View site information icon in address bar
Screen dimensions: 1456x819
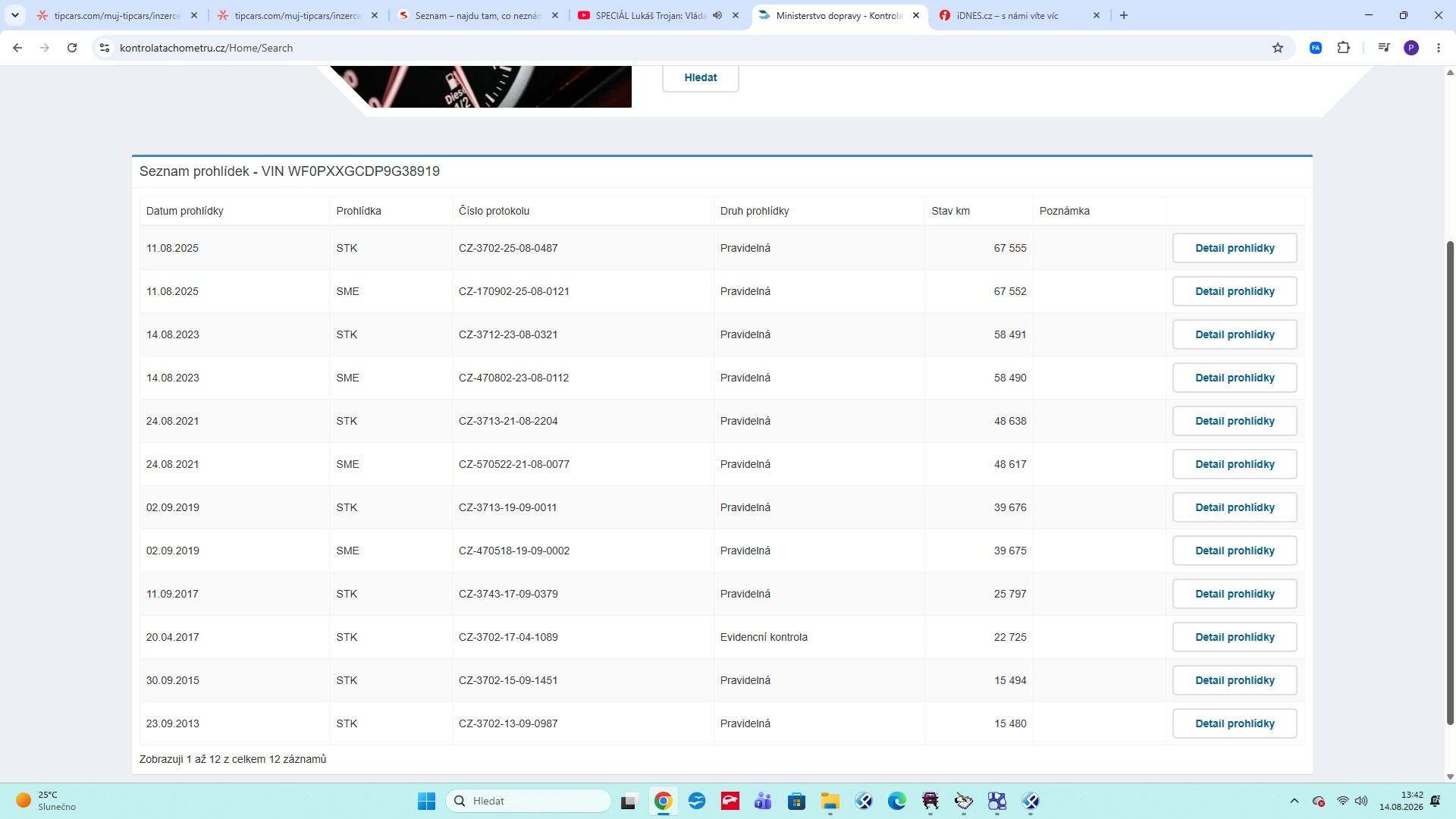point(105,48)
